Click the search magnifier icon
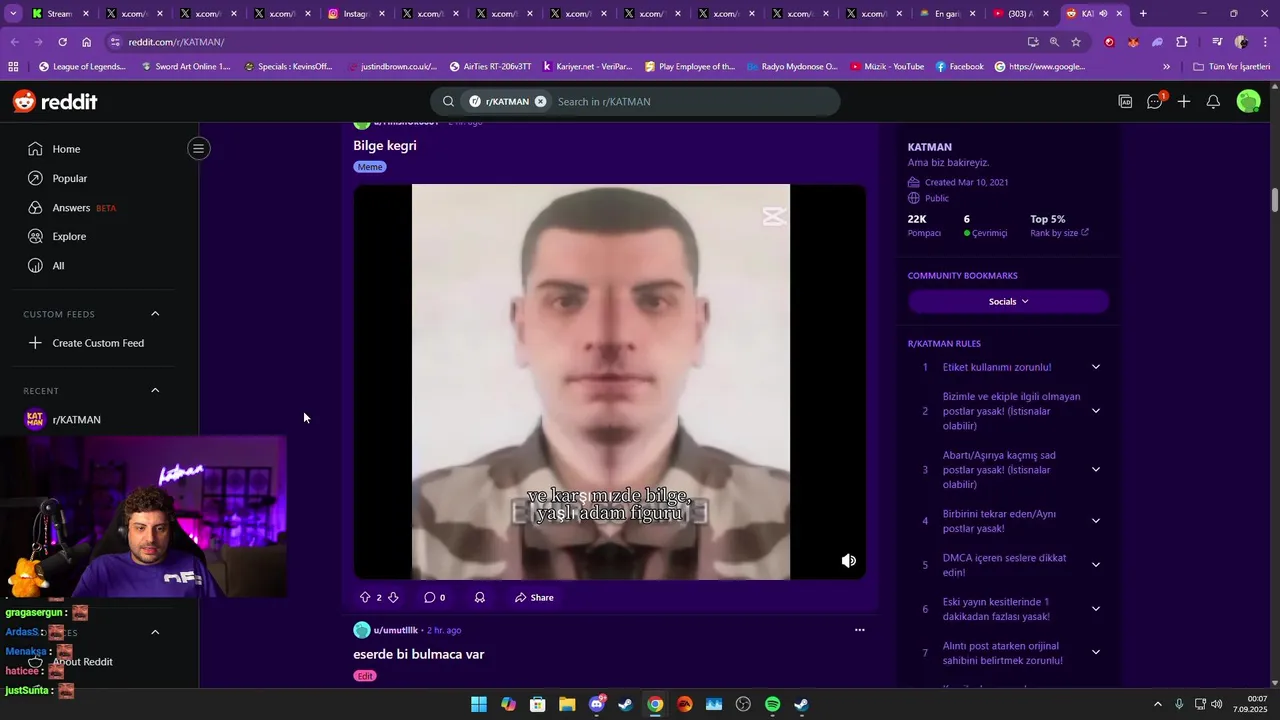This screenshot has height=720, width=1280. (448, 101)
